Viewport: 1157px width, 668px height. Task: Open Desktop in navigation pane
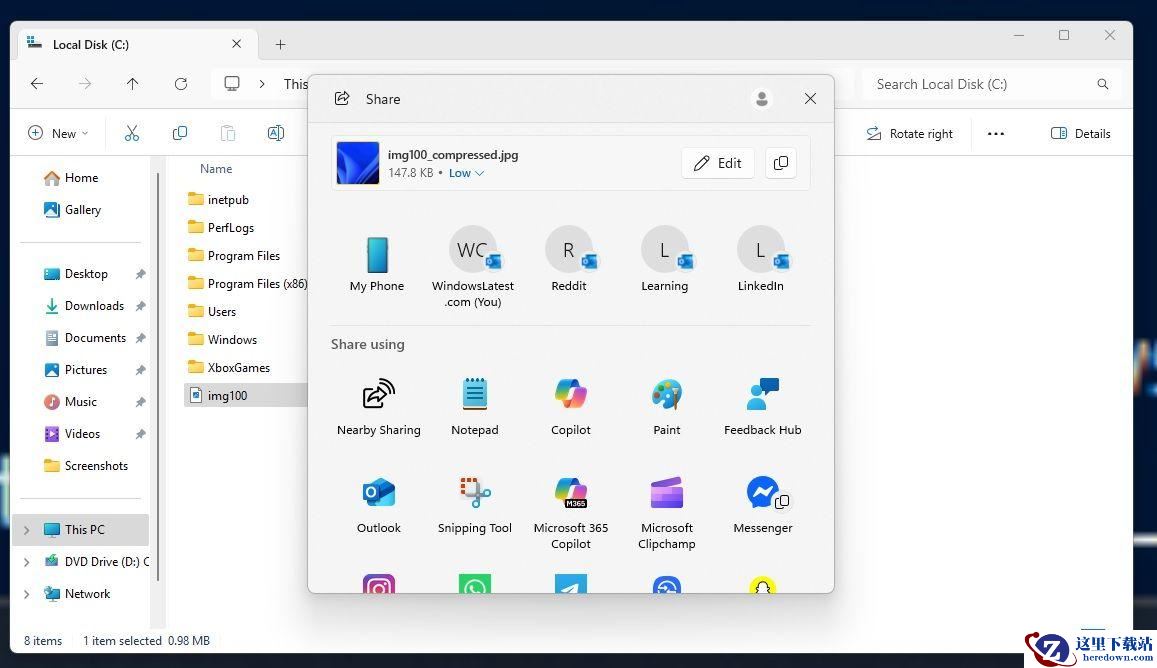[x=76, y=274]
